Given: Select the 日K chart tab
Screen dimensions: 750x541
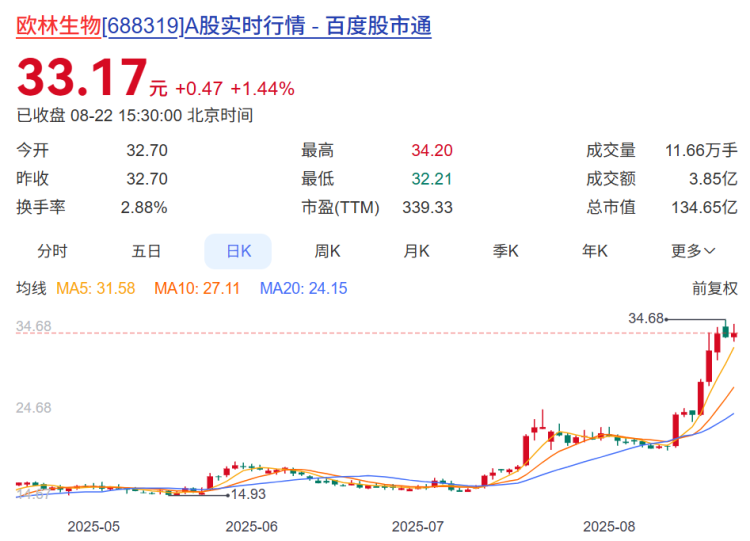Looking at the screenshot, I should pyautogui.click(x=238, y=251).
